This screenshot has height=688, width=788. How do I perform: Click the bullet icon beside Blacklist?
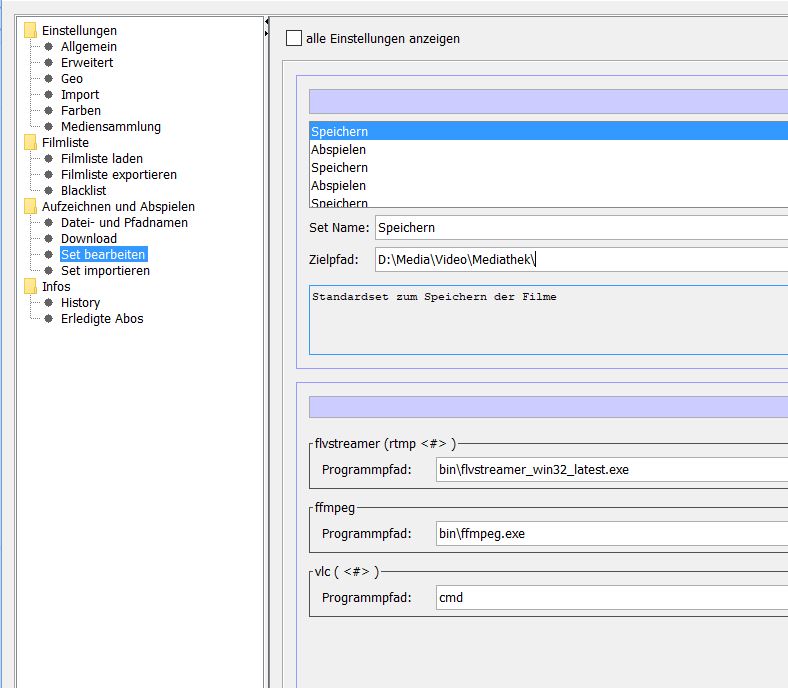coord(48,191)
